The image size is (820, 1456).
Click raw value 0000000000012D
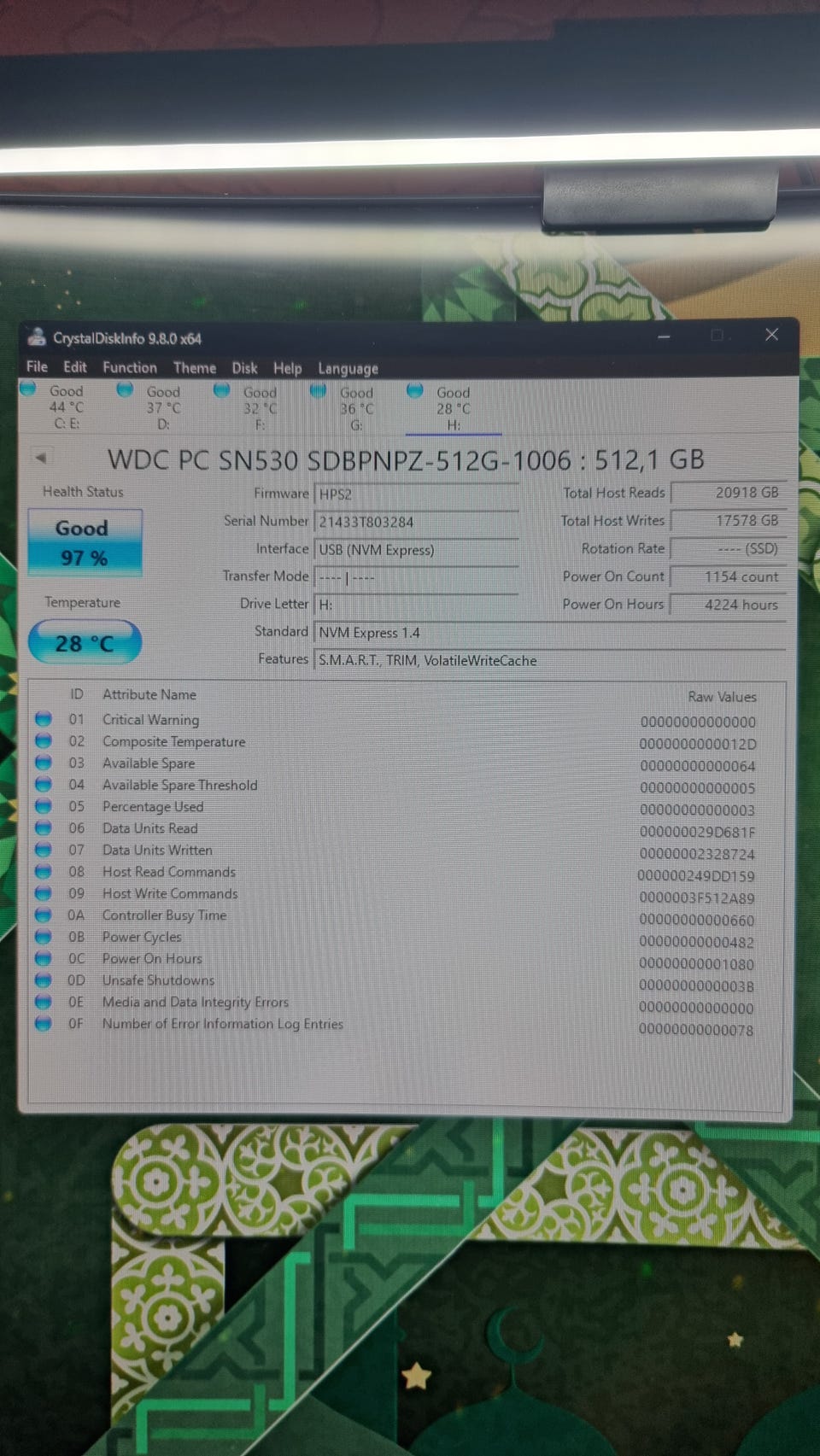pyautogui.click(x=698, y=744)
